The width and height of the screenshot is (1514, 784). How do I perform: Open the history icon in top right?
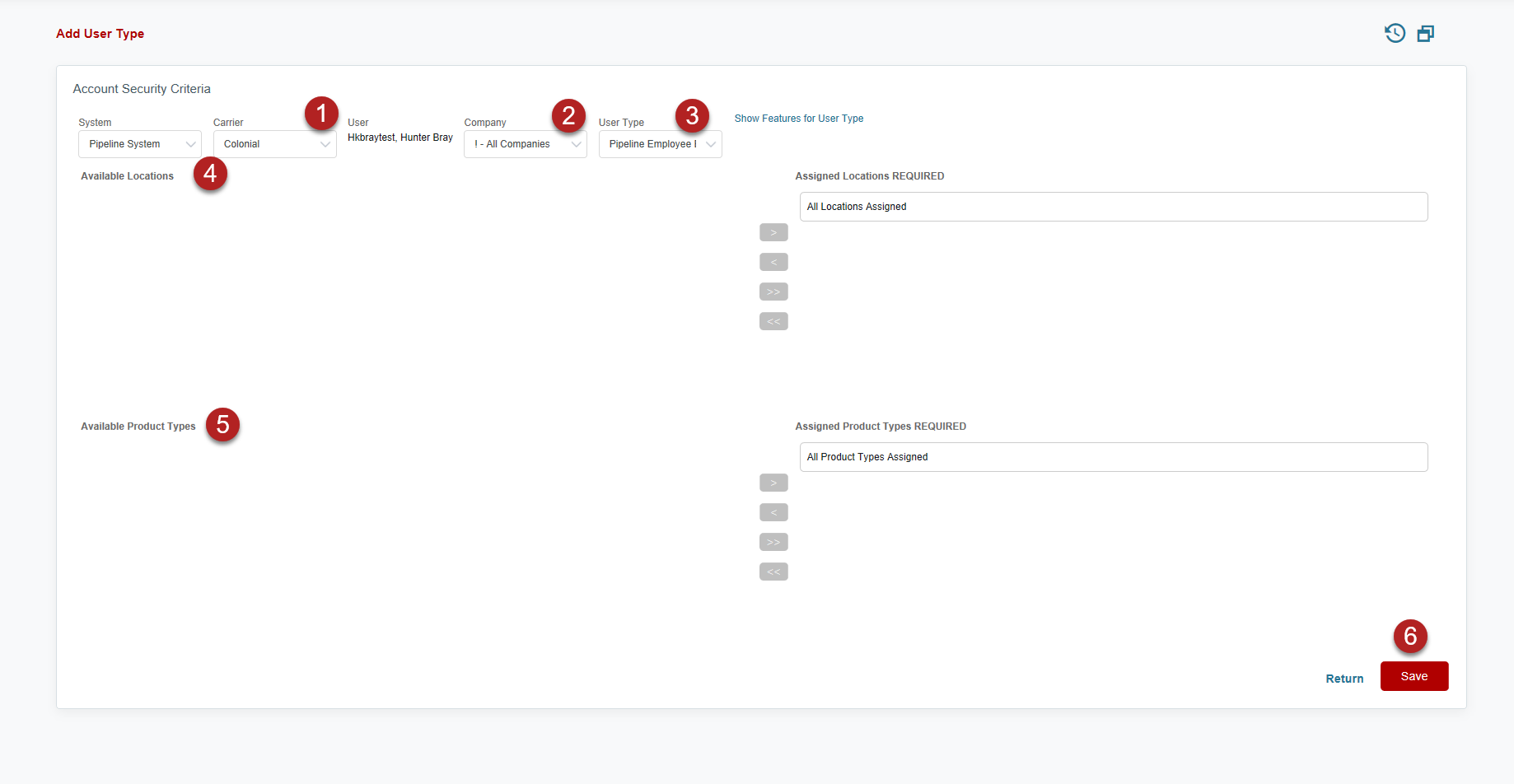pyautogui.click(x=1395, y=33)
